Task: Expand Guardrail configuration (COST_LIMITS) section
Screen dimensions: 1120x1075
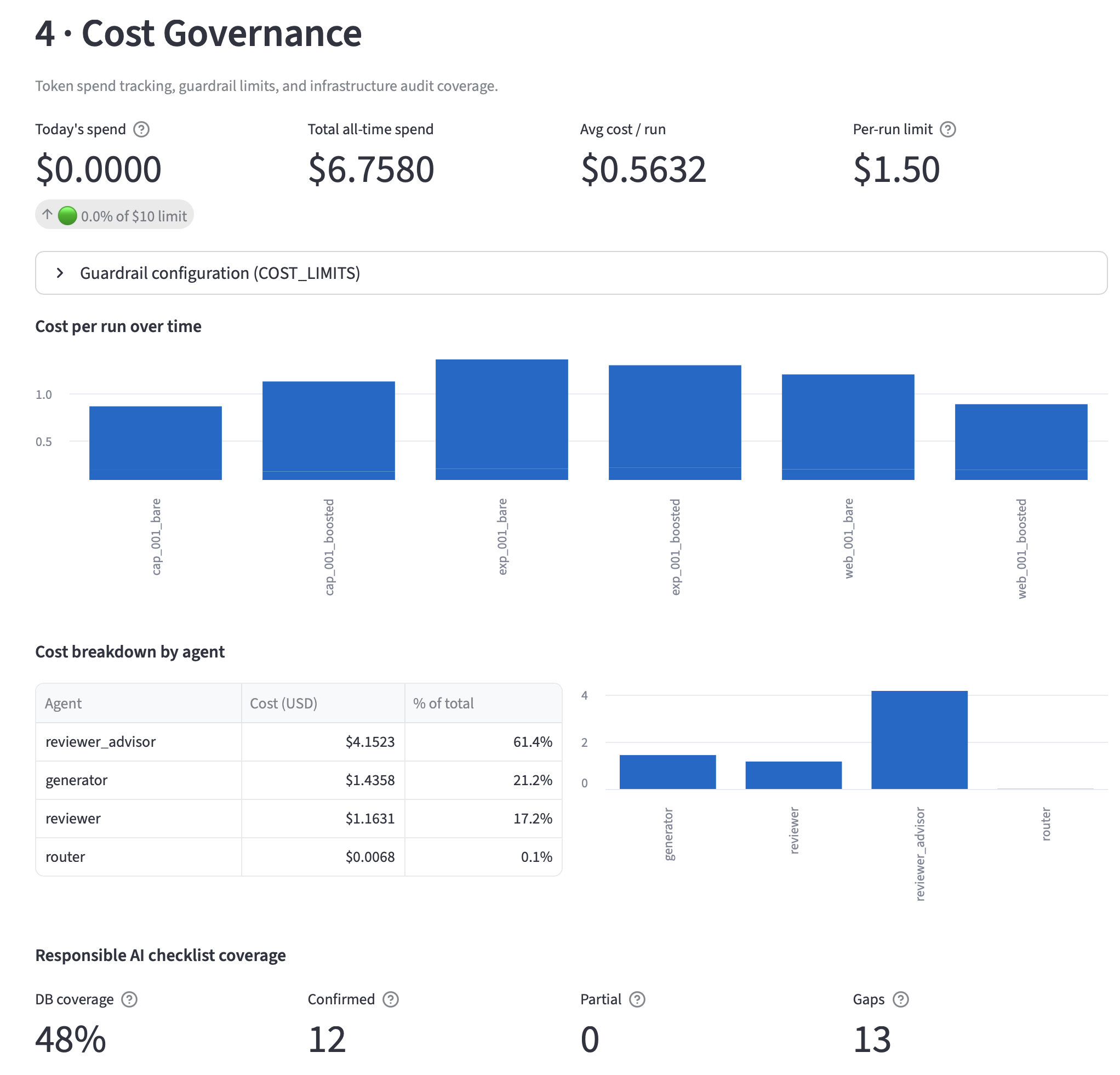Action: coord(571,273)
